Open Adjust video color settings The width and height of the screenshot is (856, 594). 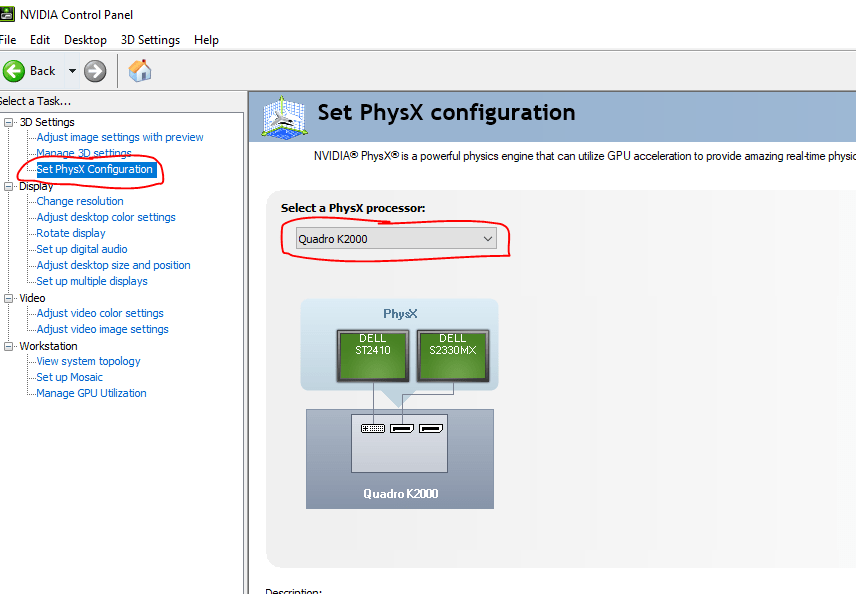point(100,313)
